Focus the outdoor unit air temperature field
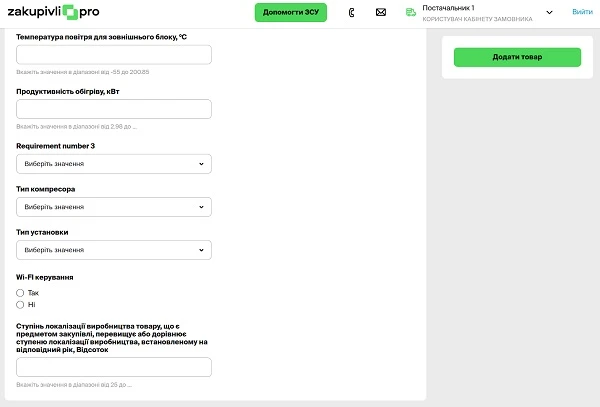600x407 pixels. tap(113, 55)
